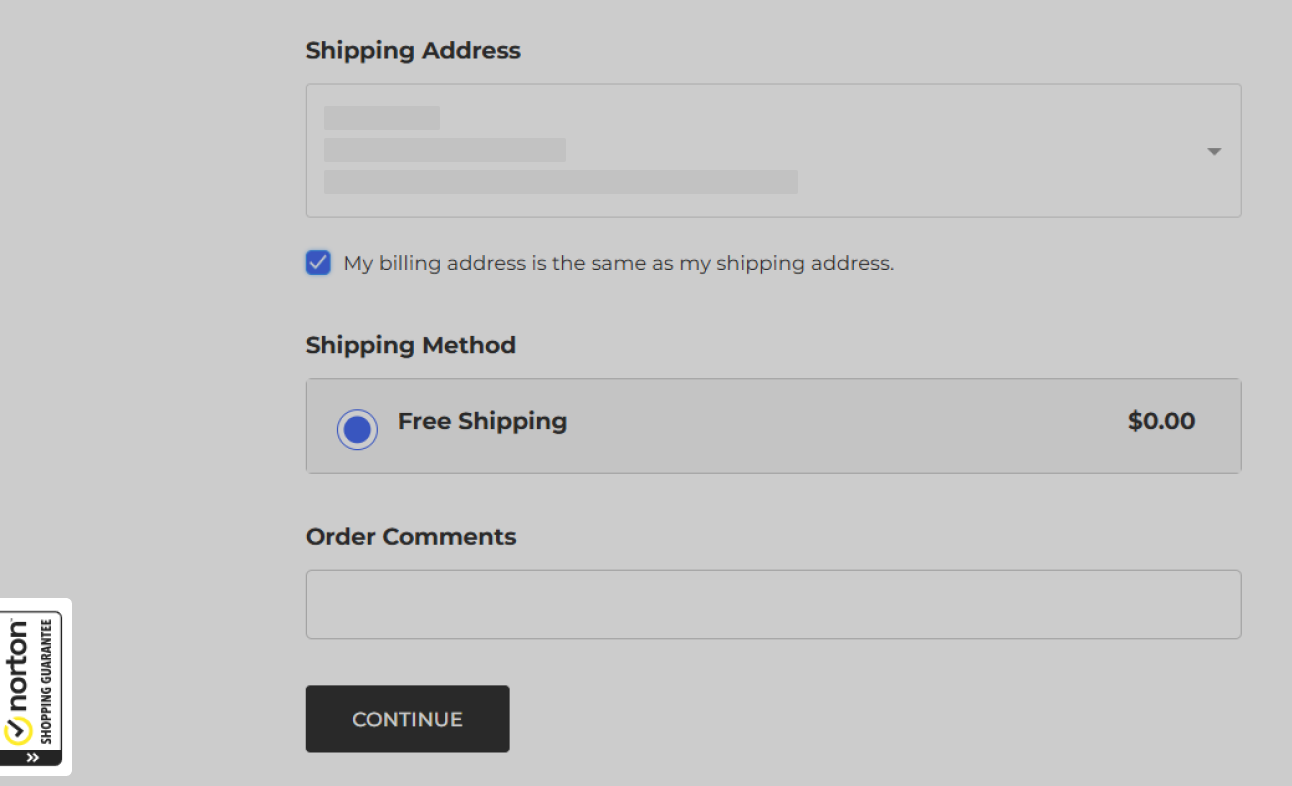Click the Shopping Guarantee vertical text
The width and height of the screenshot is (1292, 786).
tap(46, 681)
